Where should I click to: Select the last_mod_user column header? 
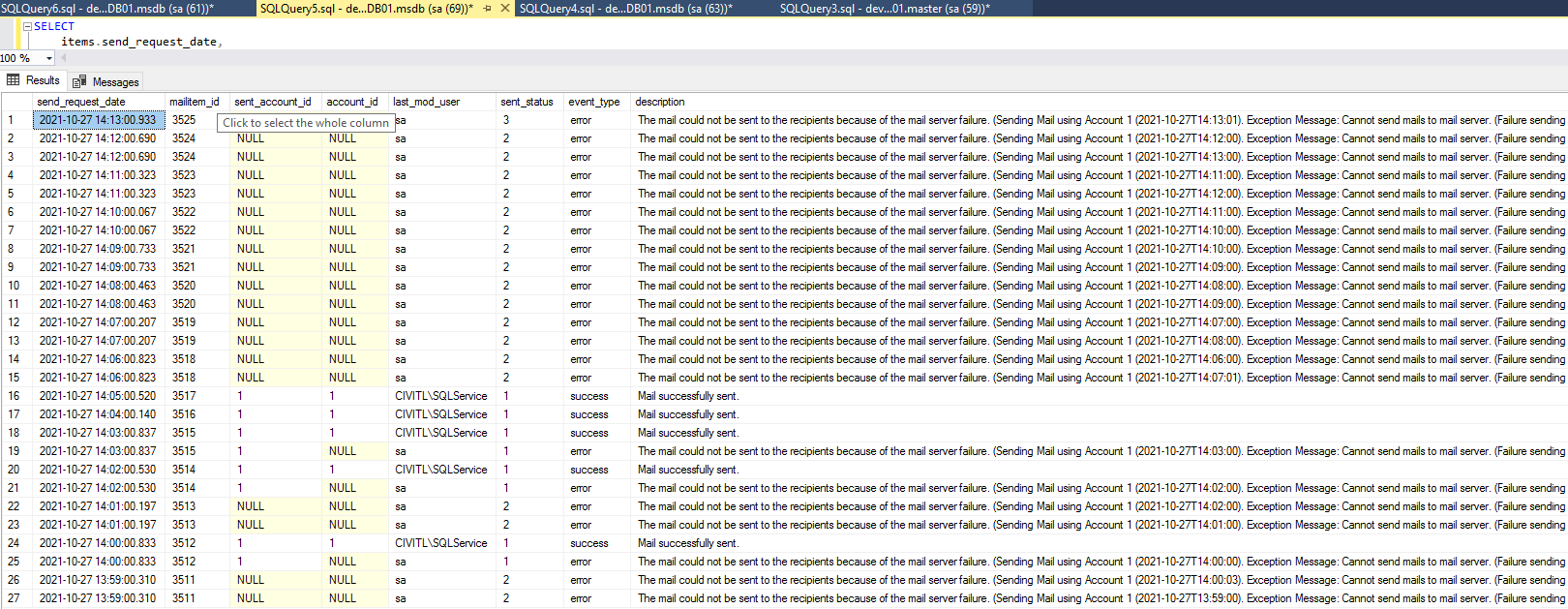coord(442,102)
